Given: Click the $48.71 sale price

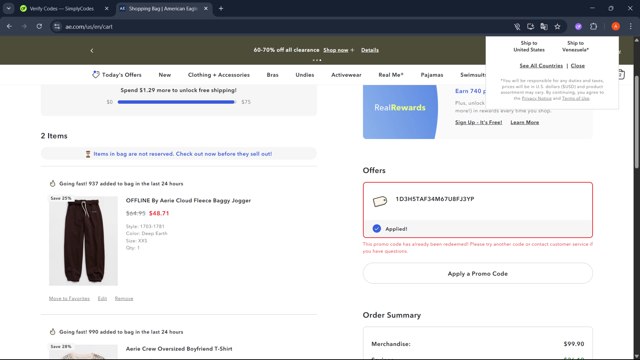Looking at the screenshot, I should (159, 213).
